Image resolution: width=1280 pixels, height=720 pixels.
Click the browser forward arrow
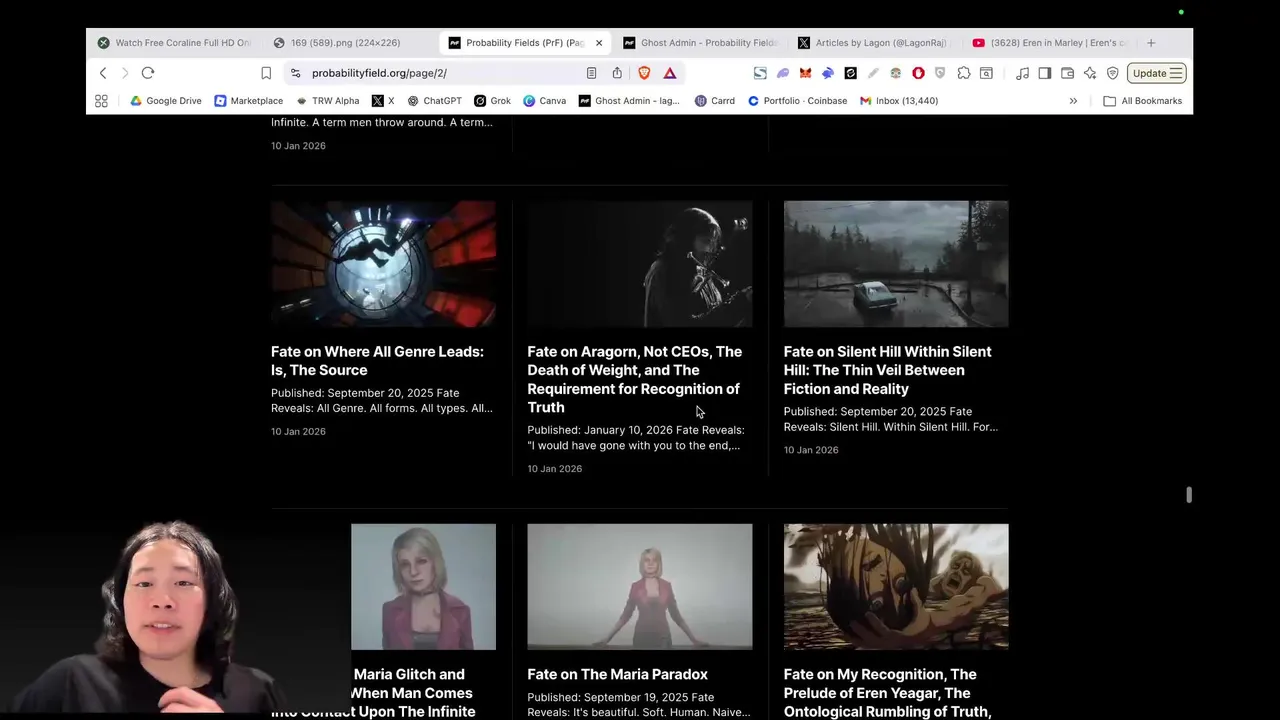pos(125,73)
